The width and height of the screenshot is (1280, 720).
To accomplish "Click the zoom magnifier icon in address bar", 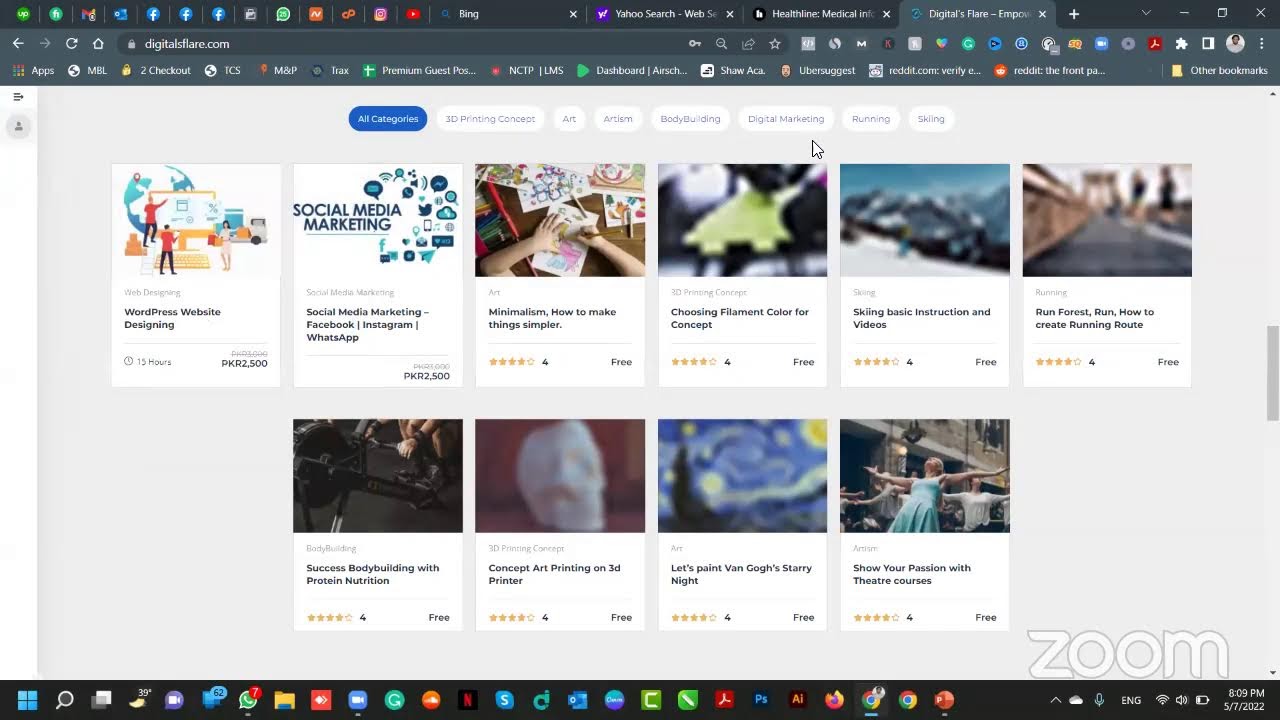I will [721, 44].
